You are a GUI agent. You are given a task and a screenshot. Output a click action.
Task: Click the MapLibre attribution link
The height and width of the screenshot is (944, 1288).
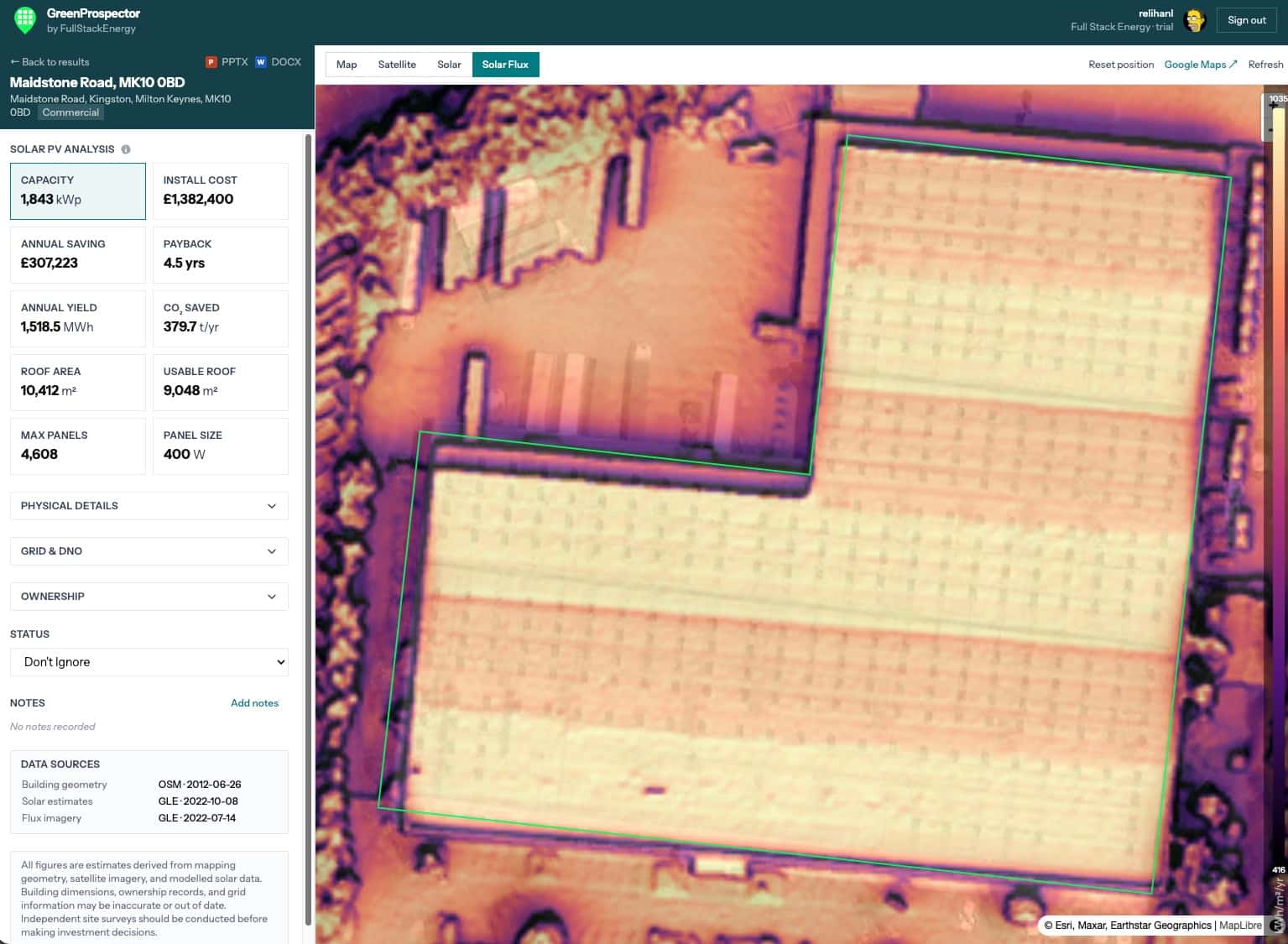[x=1240, y=926]
